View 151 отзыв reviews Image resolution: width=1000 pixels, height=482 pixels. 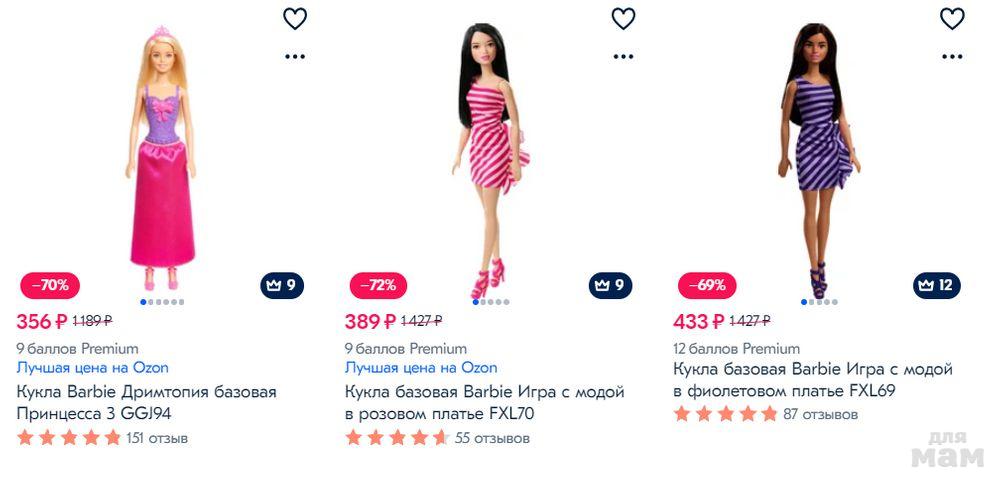(157, 438)
